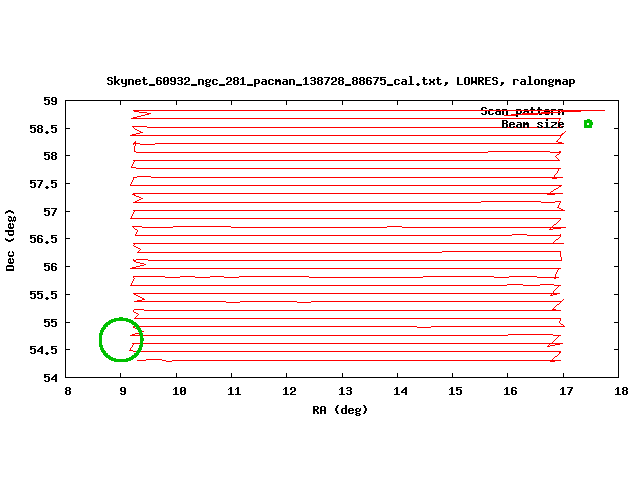The width and height of the screenshot is (640, 480).
Task: Click the '59' Dec axis tick label
Action: [x=51, y=101]
